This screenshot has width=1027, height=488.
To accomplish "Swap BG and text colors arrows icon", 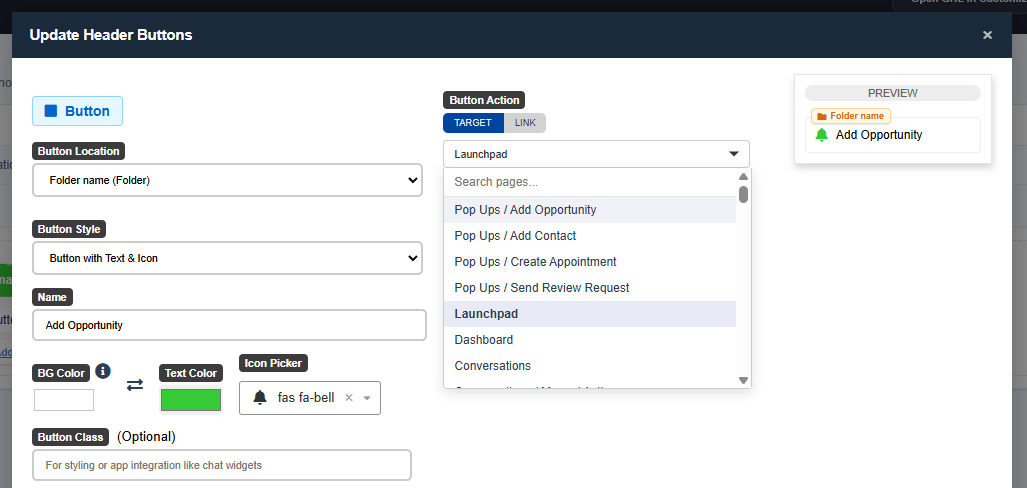I will (x=135, y=385).
